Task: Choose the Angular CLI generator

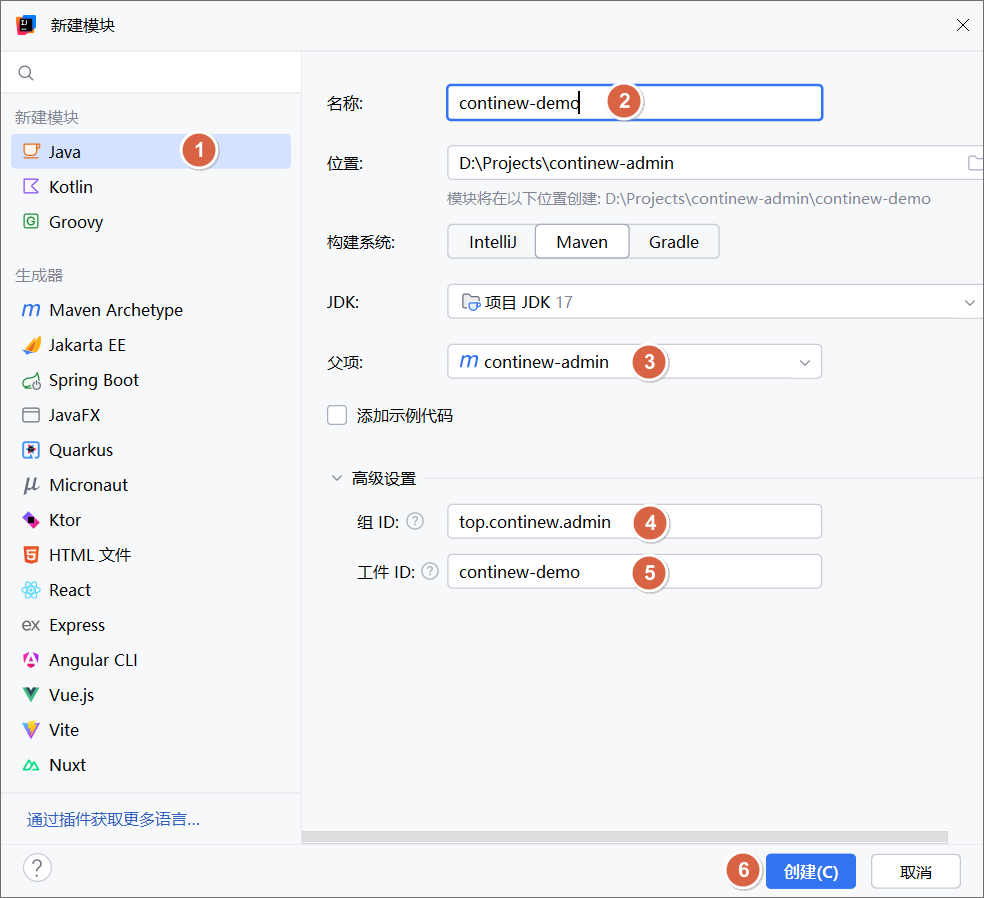Action: (151, 660)
